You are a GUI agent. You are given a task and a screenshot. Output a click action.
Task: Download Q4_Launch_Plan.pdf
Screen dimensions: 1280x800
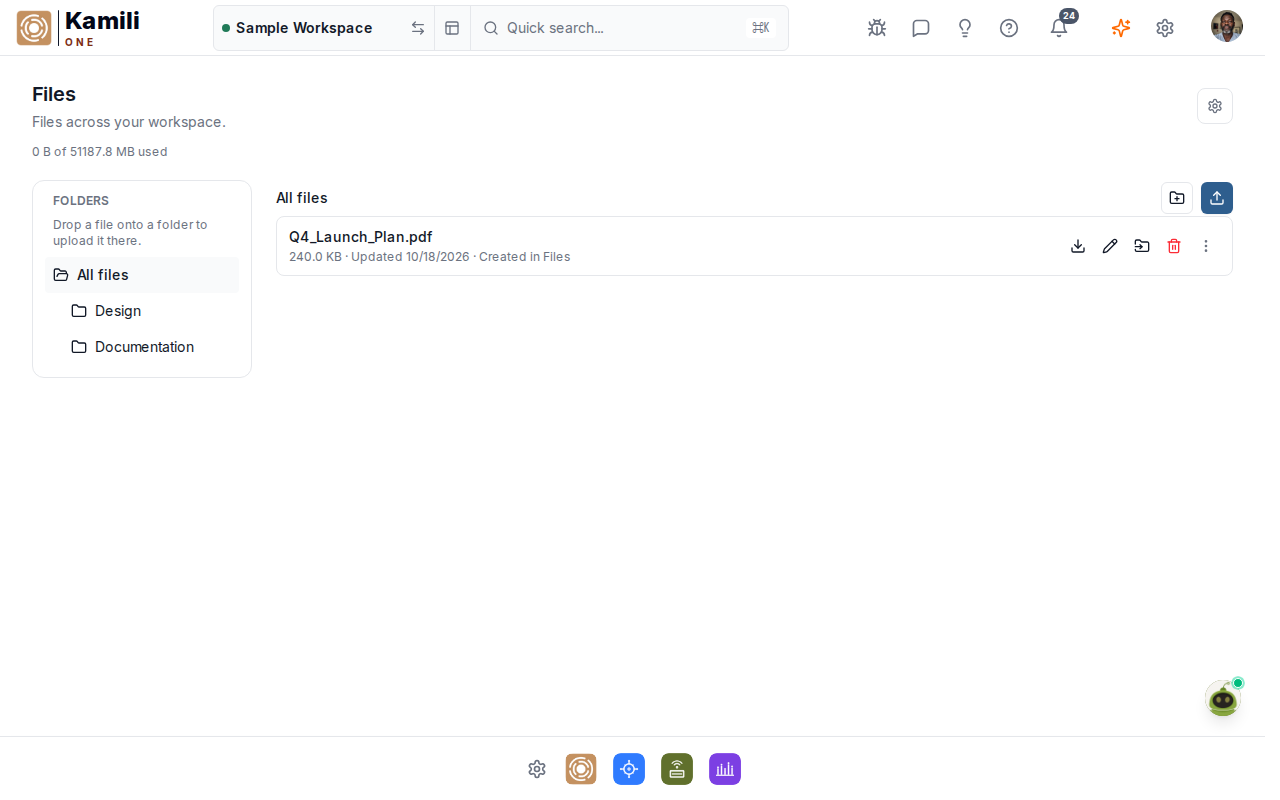pyautogui.click(x=1078, y=246)
